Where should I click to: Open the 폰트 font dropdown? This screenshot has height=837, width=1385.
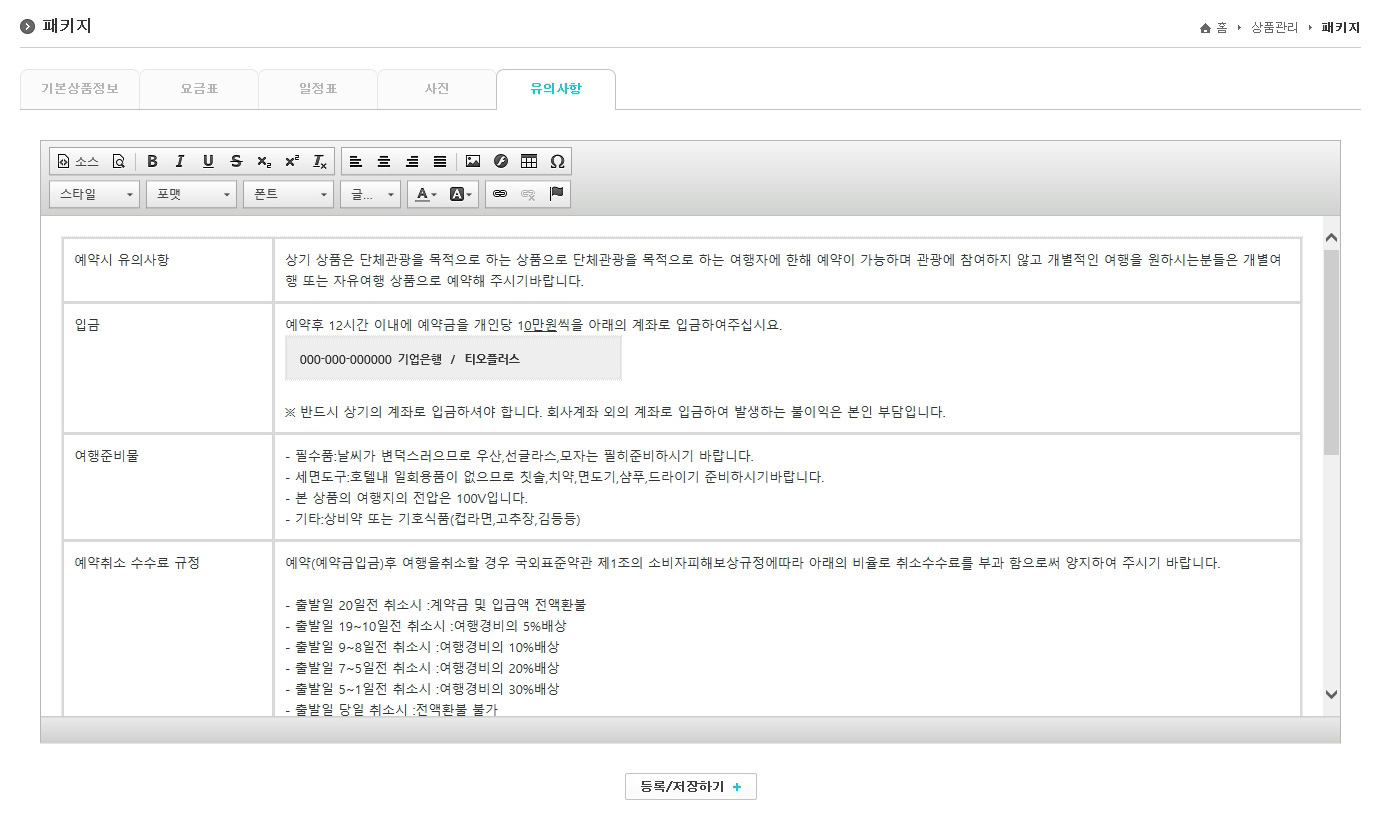(x=288, y=194)
